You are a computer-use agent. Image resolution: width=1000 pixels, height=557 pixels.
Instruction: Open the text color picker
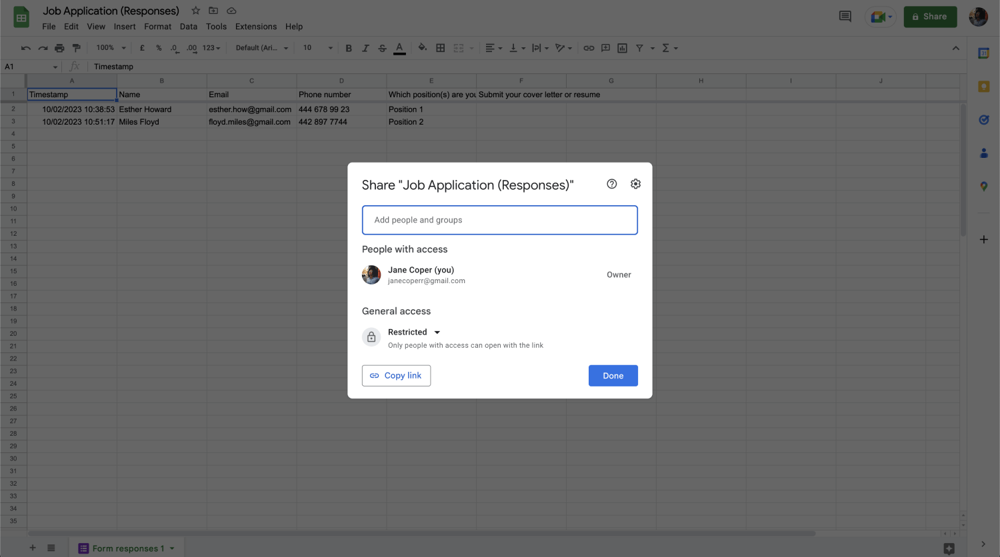[399, 48]
